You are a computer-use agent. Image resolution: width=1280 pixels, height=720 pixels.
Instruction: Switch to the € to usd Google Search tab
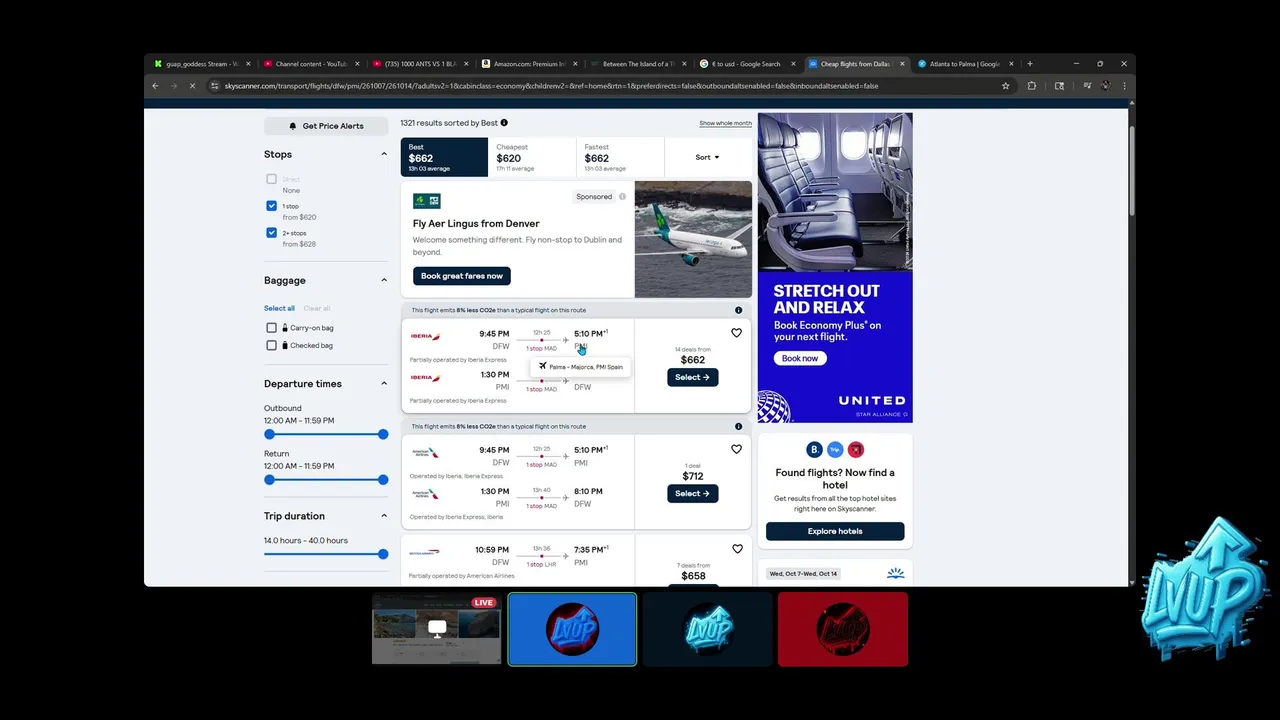pyautogui.click(x=746, y=64)
